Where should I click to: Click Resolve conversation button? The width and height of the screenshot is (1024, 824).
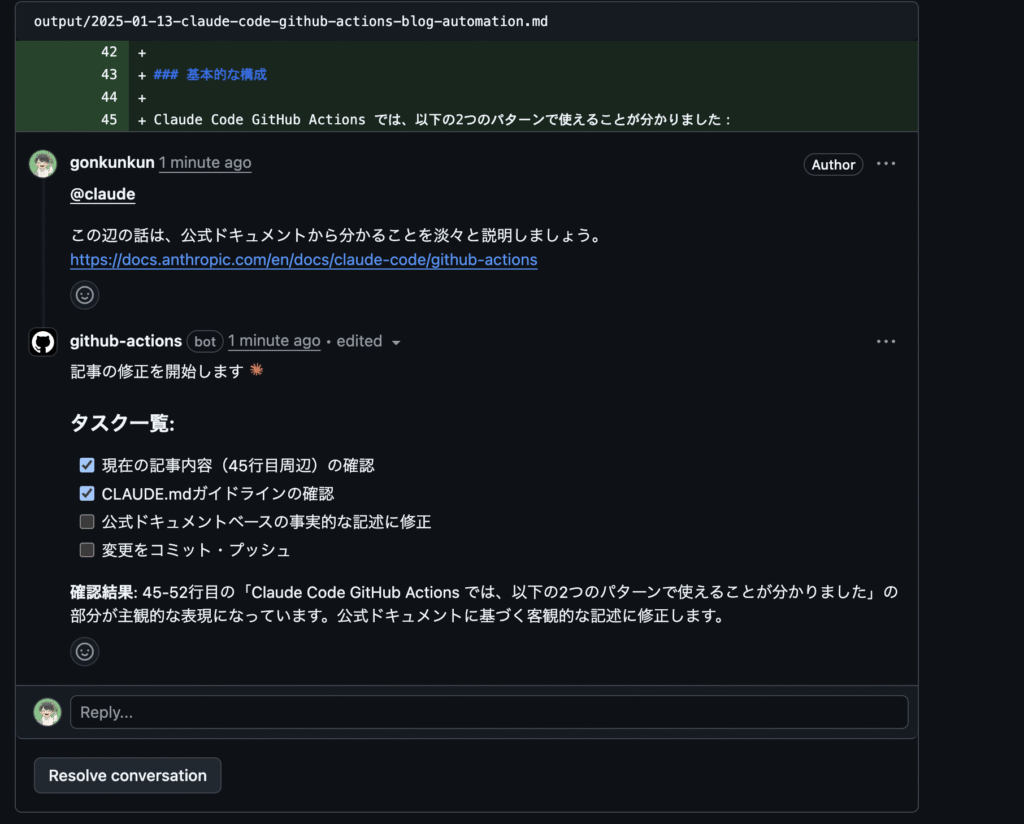[x=127, y=776]
